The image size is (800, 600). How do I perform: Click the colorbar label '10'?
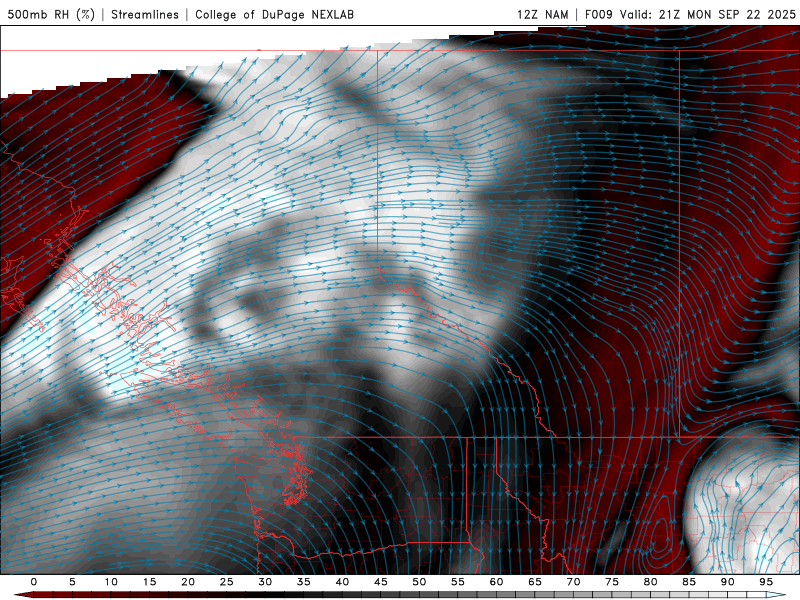(x=111, y=582)
